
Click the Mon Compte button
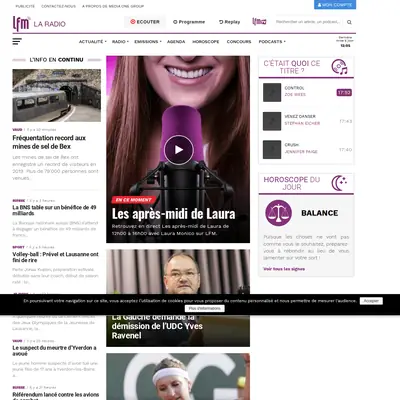[335, 5]
